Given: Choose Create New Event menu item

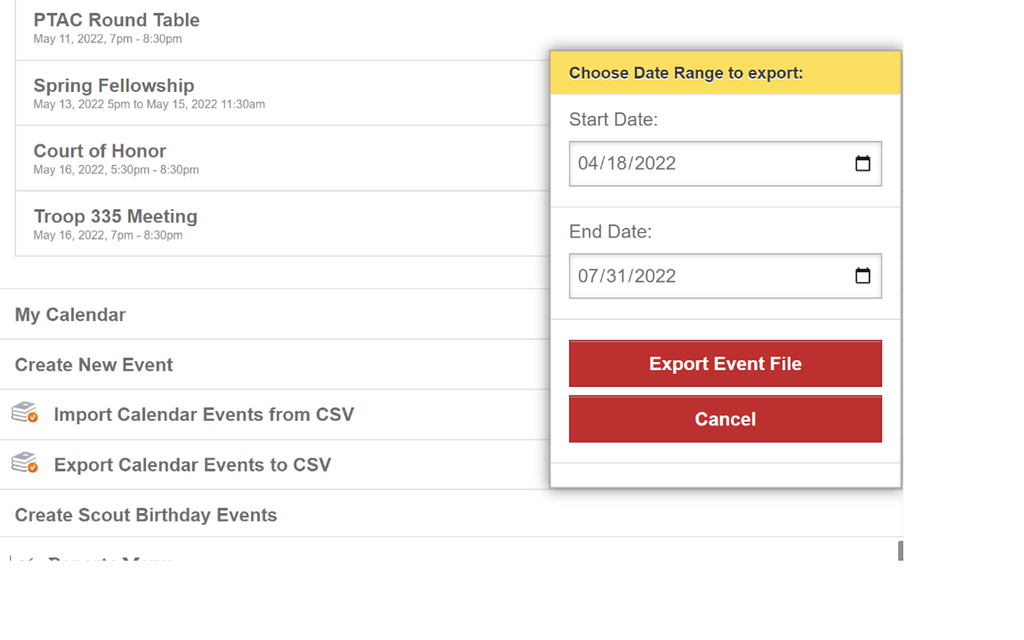Looking at the screenshot, I should [x=94, y=365].
